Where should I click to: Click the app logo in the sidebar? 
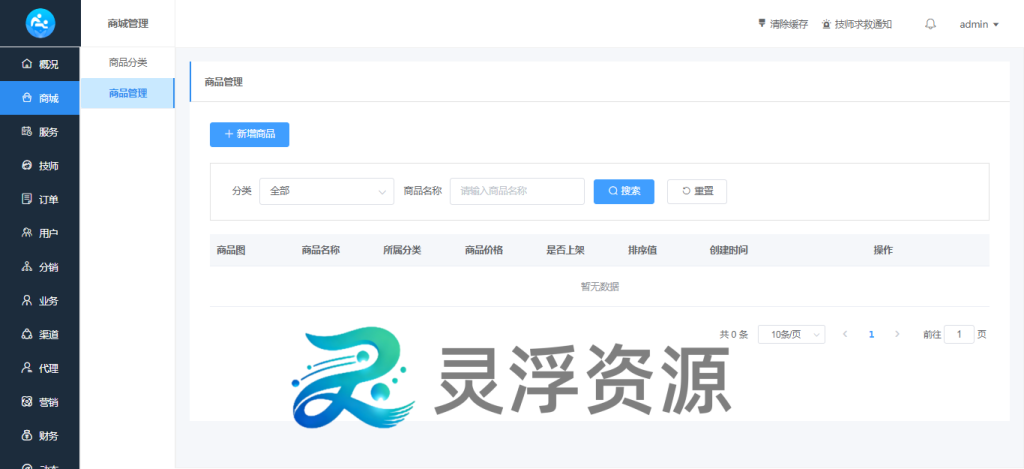[x=40, y=24]
